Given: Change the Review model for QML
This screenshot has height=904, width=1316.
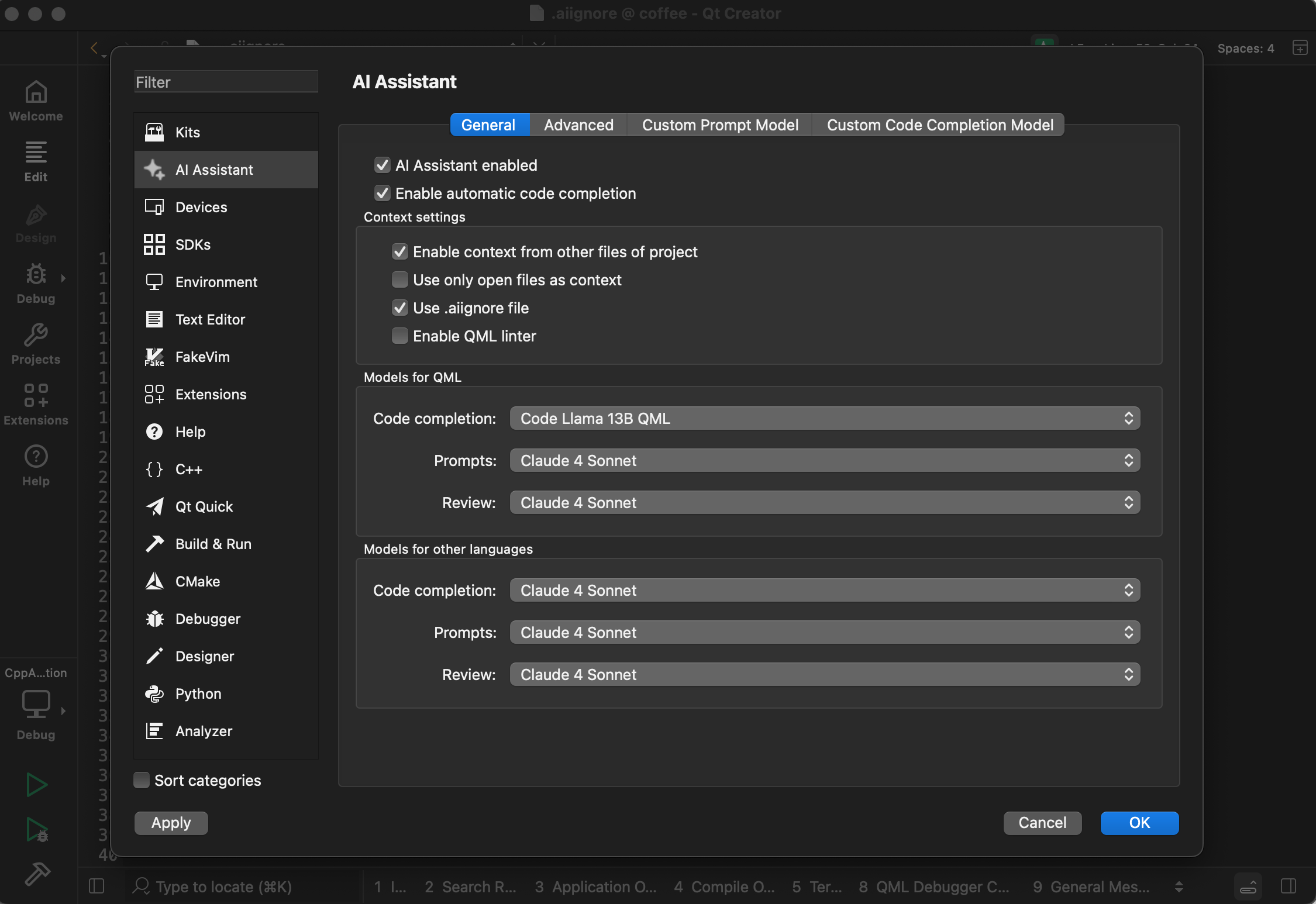Looking at the screenshot, I should [824, 502].
